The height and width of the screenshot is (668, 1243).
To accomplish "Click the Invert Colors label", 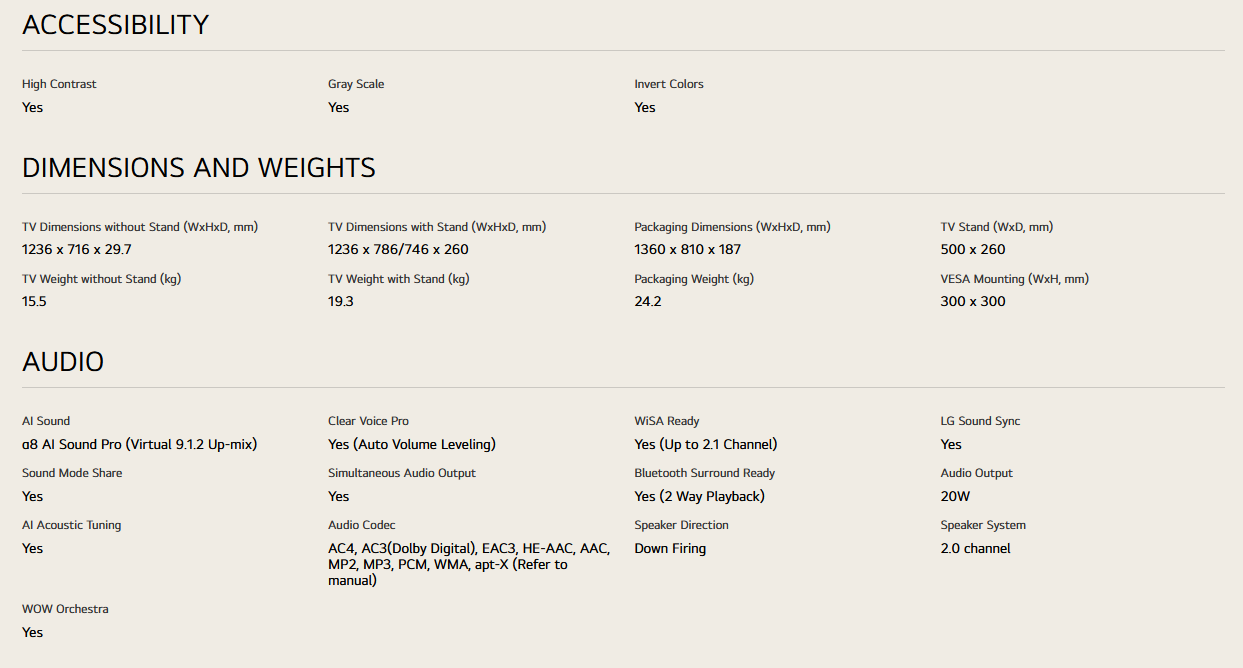I will (669, 84).
